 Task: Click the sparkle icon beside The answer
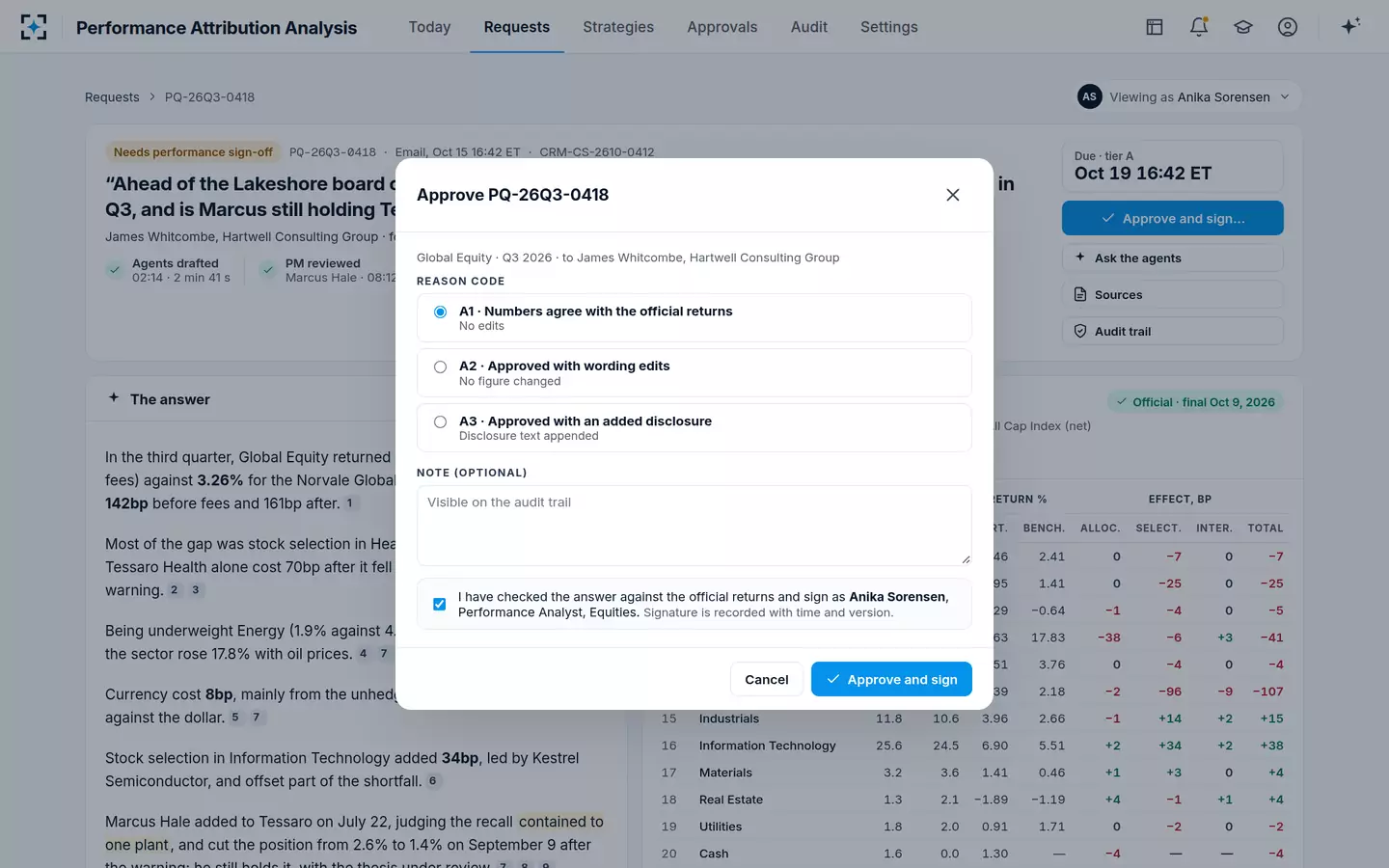click(114, 398)
